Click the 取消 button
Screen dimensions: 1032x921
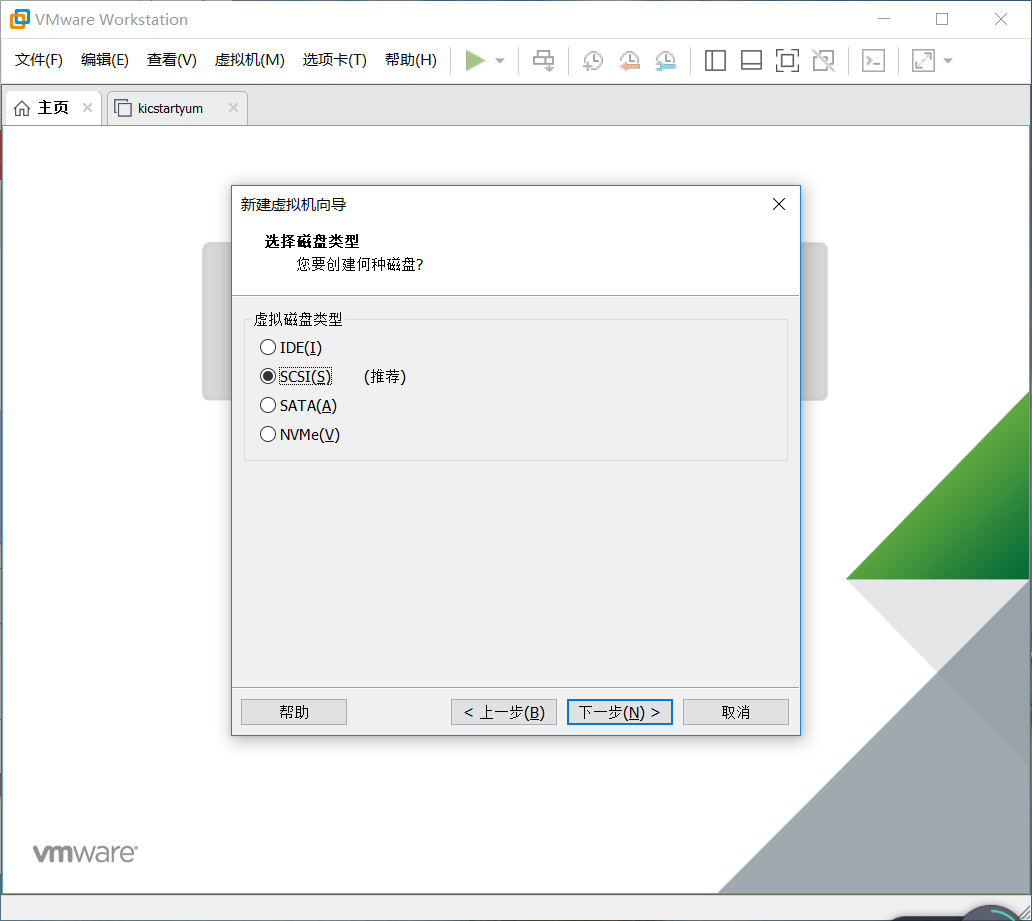(735, 712)
